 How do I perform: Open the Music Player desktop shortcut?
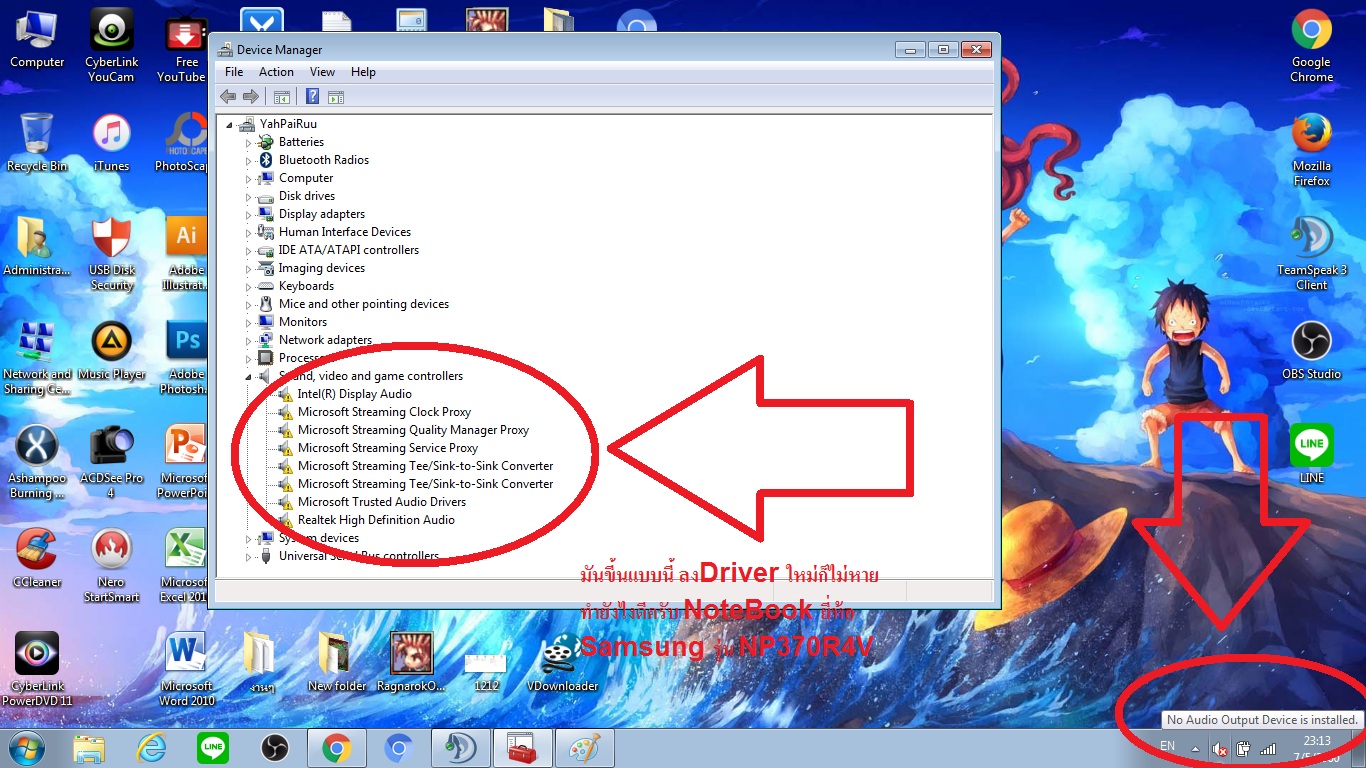111,351
